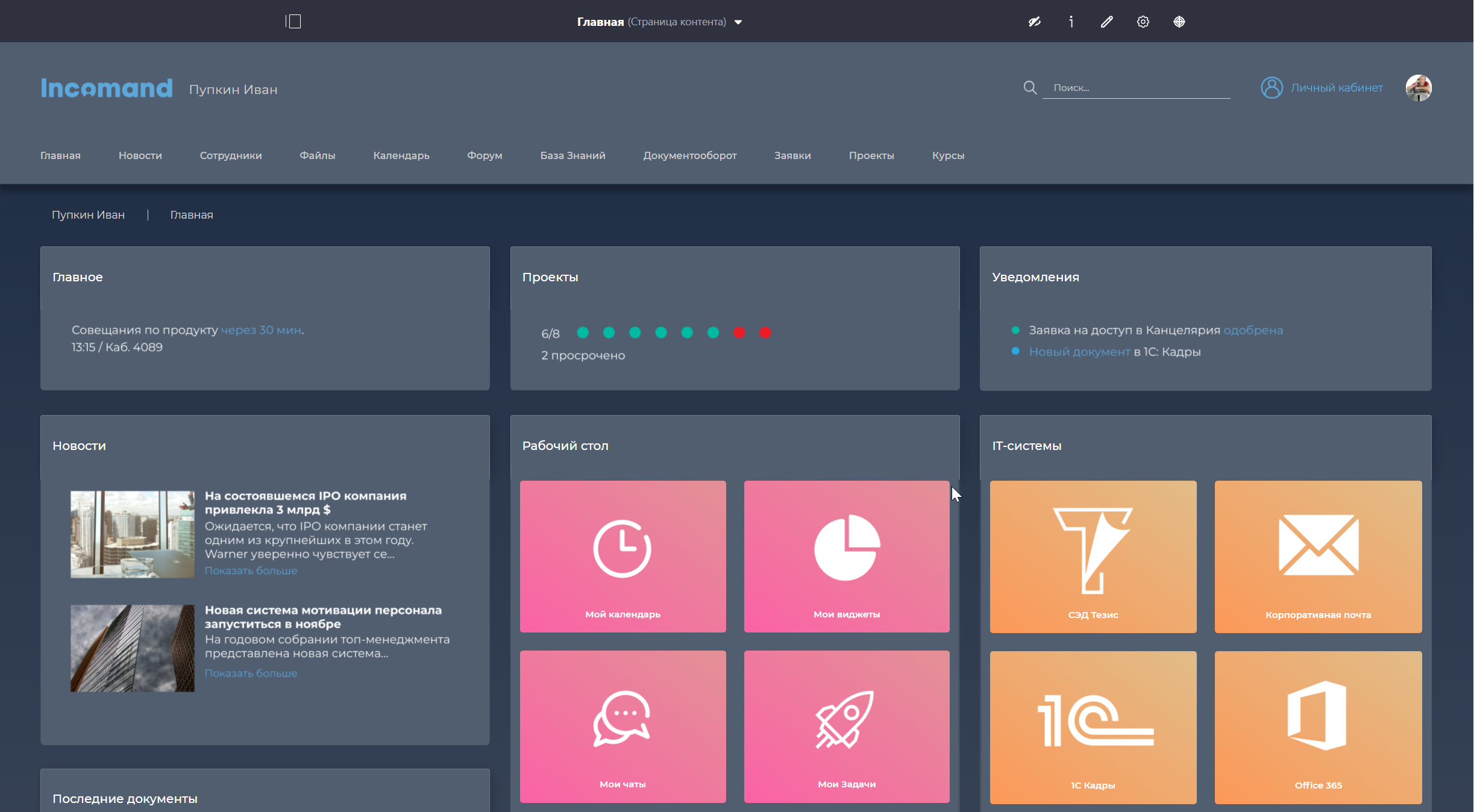
Task: Click the pencil edit icon
Action: click(1106, 22)
